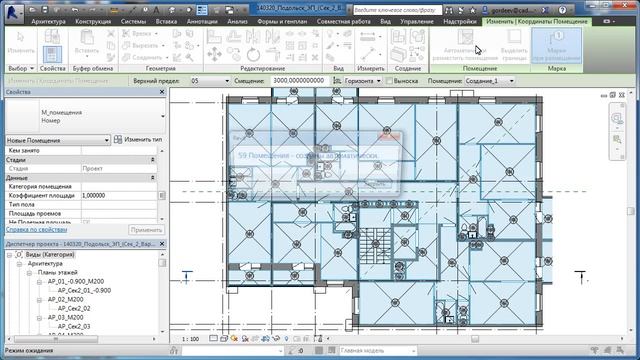Open the Справка по свойствам link

click(x=36, y=230)
